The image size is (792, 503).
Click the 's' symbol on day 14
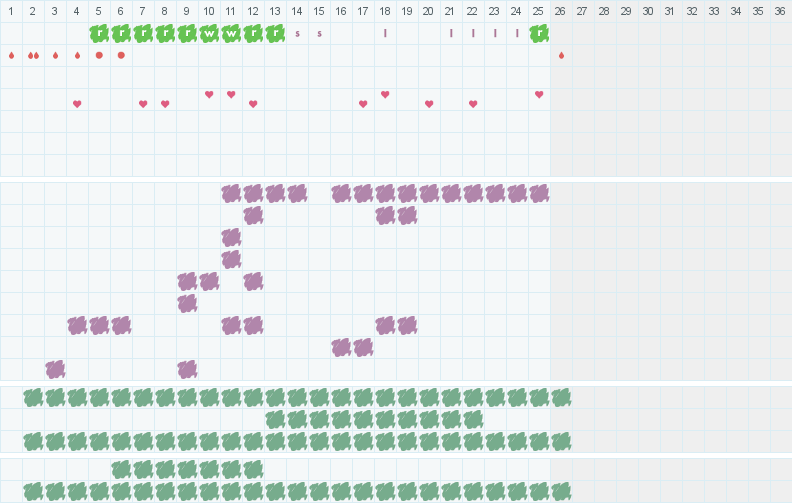pyautogui.click(x=297, y=33)
